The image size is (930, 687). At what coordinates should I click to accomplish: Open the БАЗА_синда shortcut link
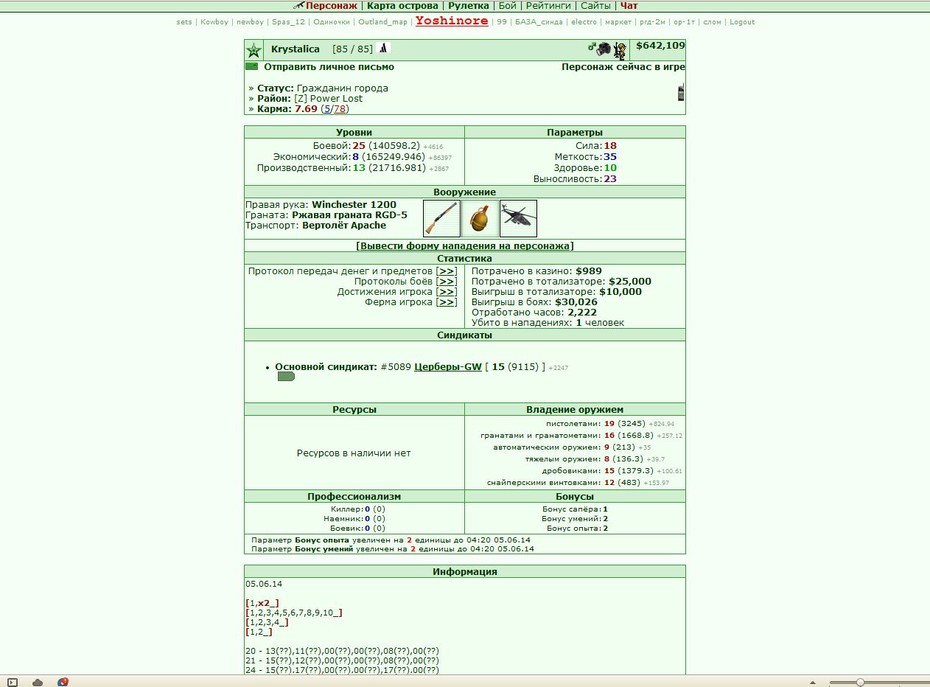(539, 22)
